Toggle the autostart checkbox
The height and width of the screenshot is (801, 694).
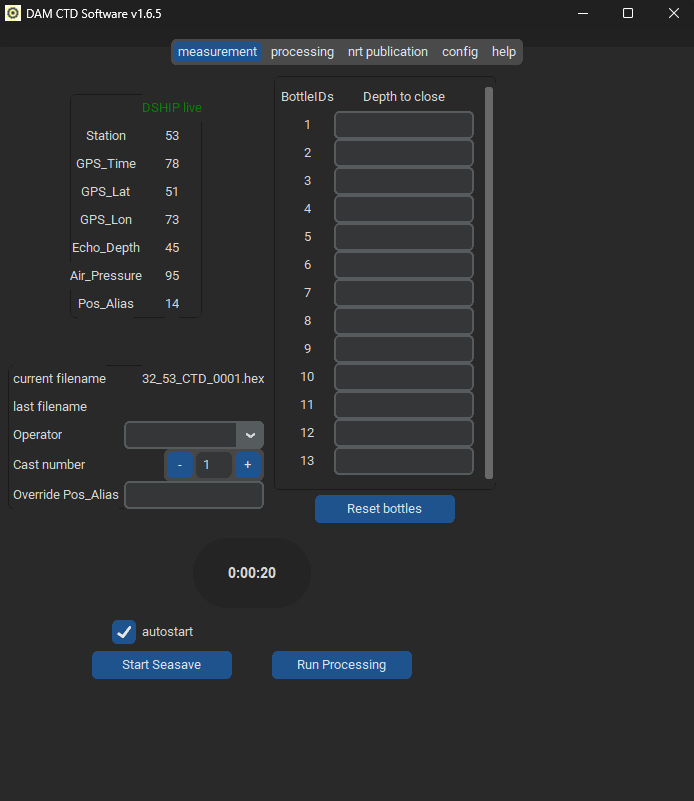point(124,632)
